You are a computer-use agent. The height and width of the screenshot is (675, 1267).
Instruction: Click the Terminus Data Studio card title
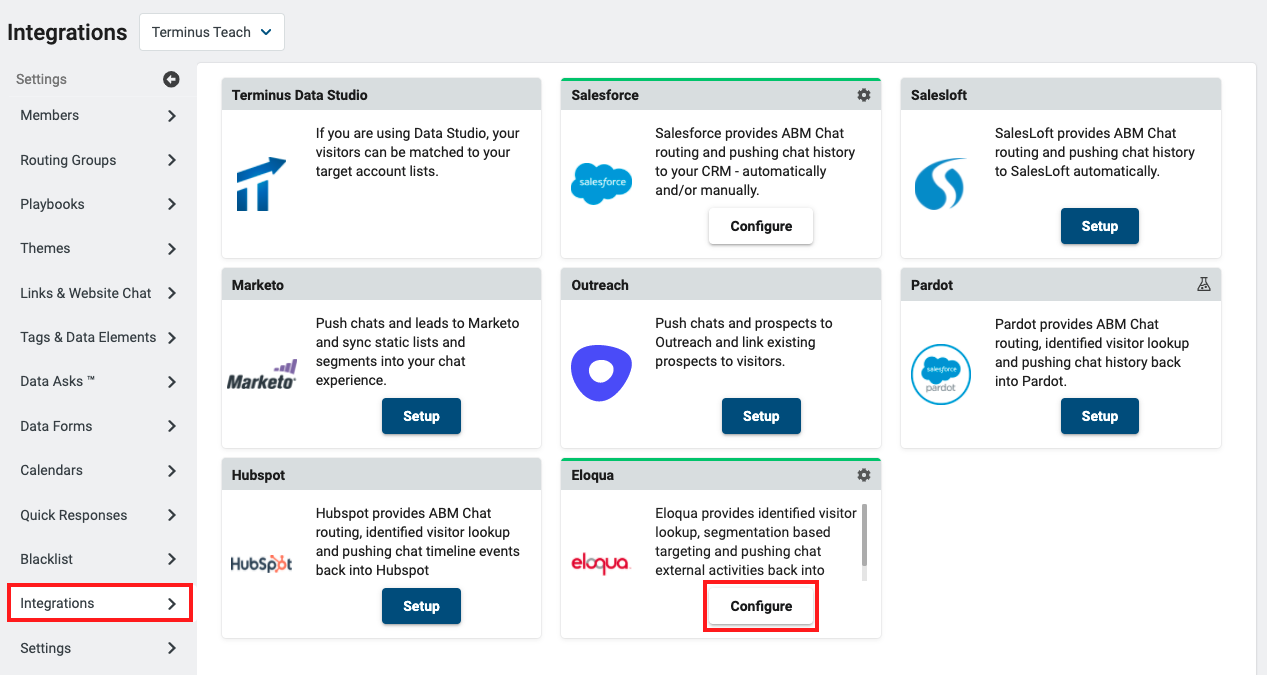pos(300,95)
